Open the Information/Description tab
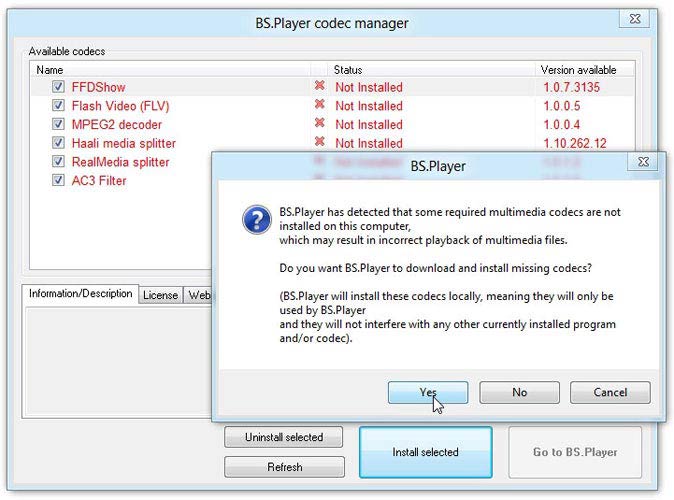 (80, 294)
